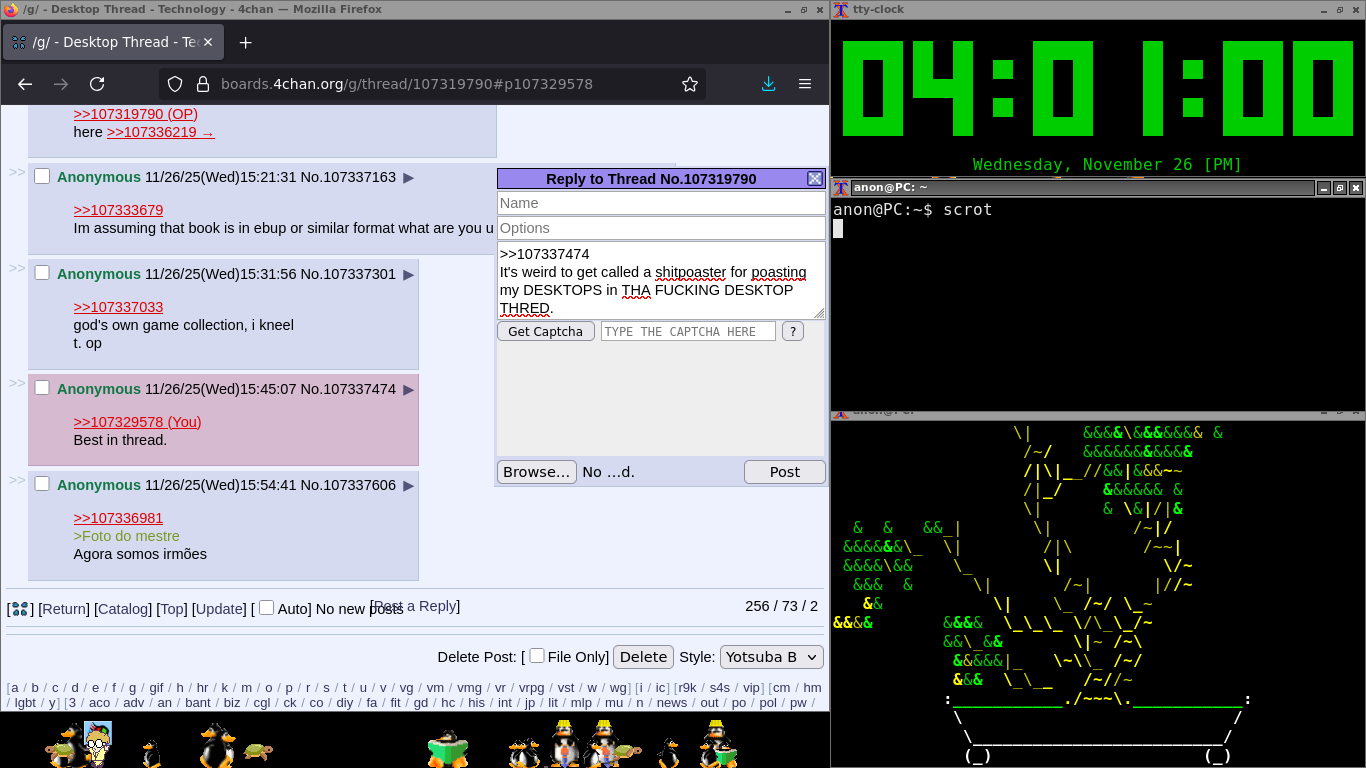
Task: Follow quote link >>107337033
Action: click(118, 307)
